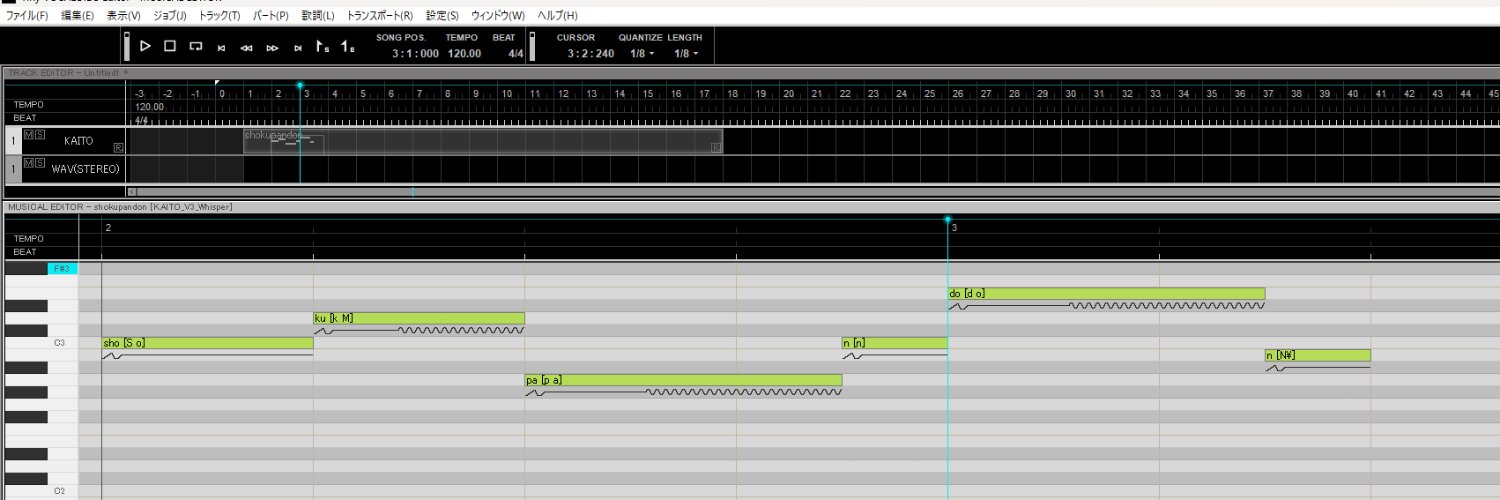The width and height of the screenshot is (1500, 500).
Task: Click measure 20 on the track editor ruler
Action: click(789, 94)
